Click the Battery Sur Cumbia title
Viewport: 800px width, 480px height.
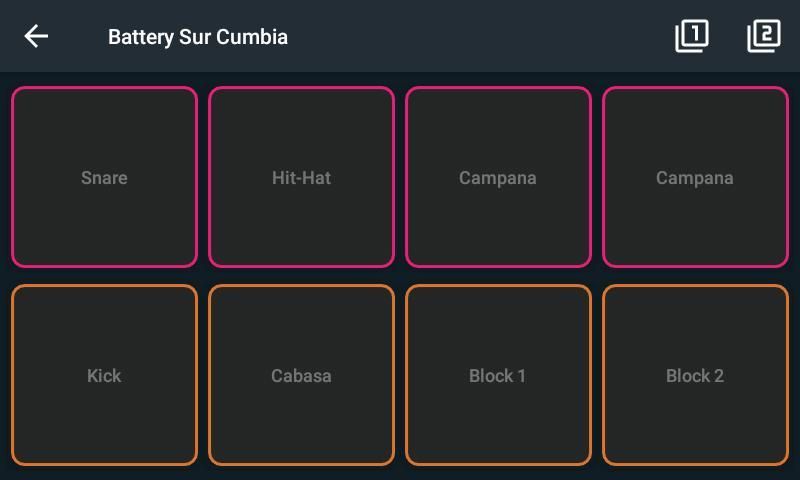pyautogui.click(x=198, y=37)
